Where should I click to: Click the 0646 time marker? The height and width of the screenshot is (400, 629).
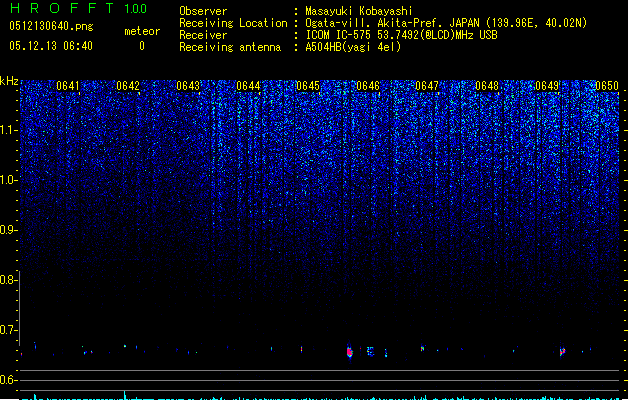pyautogui.click(x=368, y=86)
